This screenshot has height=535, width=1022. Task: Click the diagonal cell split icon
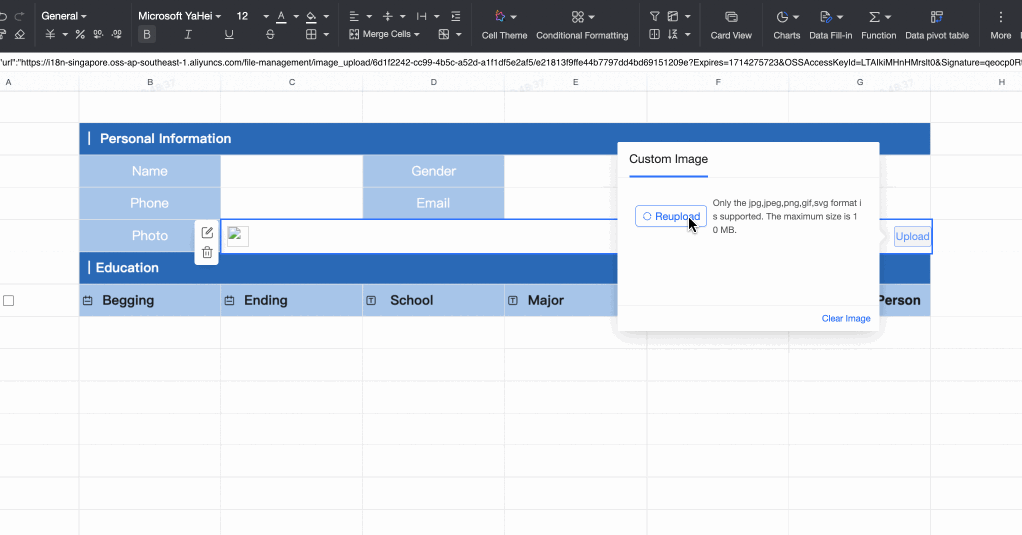[x=444, y=35]
